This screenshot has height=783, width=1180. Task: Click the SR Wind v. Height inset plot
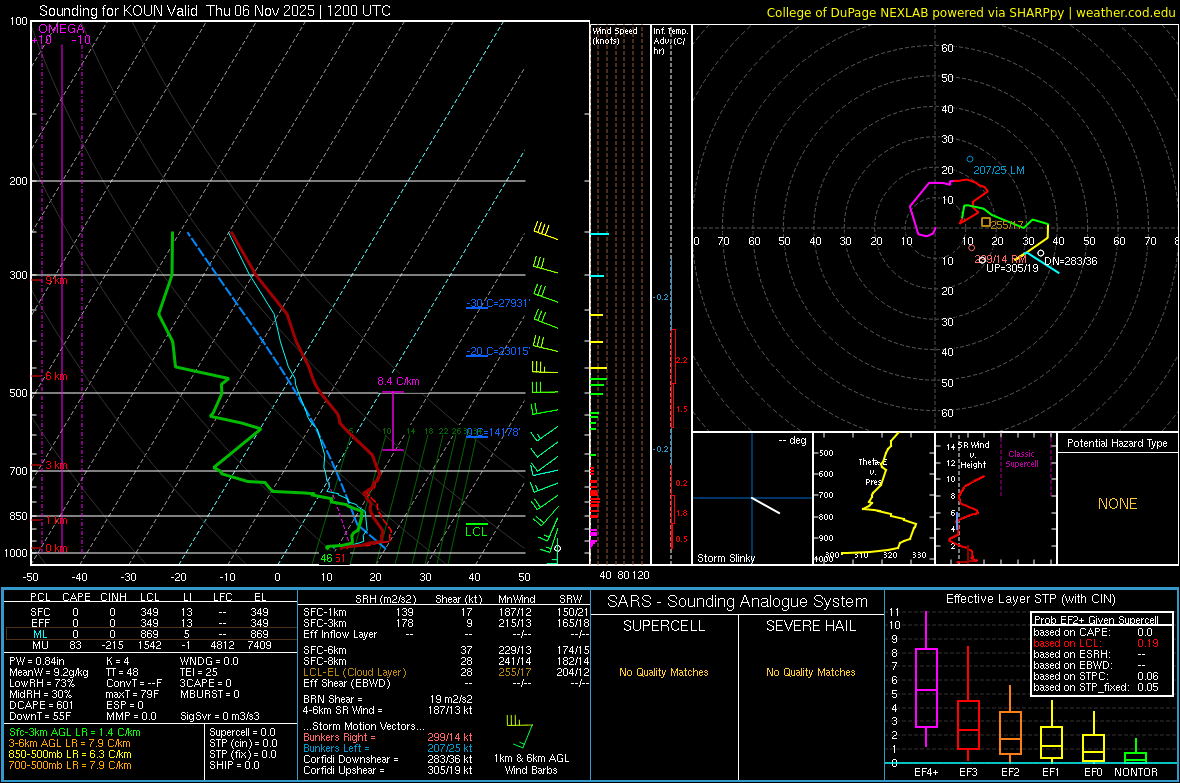point(996,498)
